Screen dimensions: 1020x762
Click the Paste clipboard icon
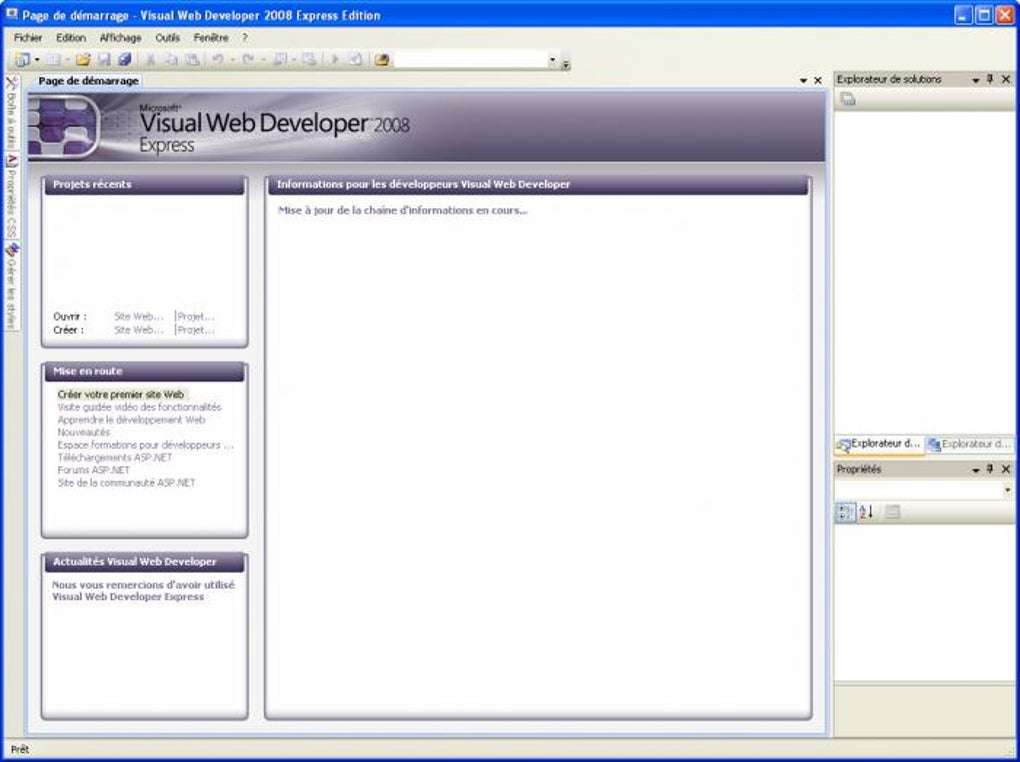click(x=192, y=60)
